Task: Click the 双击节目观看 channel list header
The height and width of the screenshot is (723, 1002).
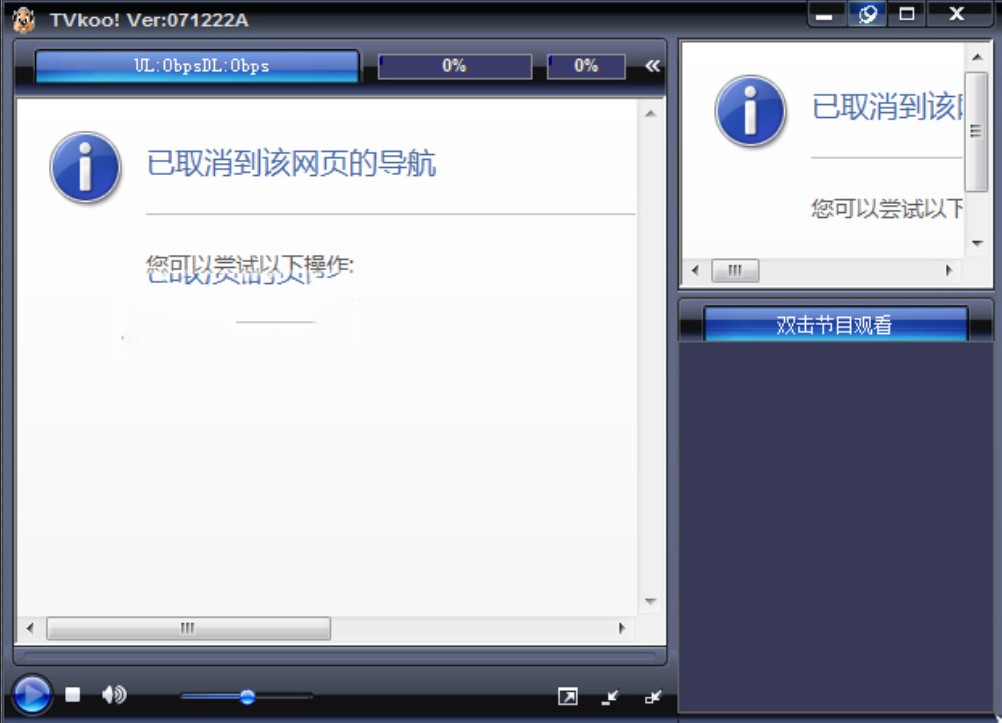Action: (x=836, y=323)
